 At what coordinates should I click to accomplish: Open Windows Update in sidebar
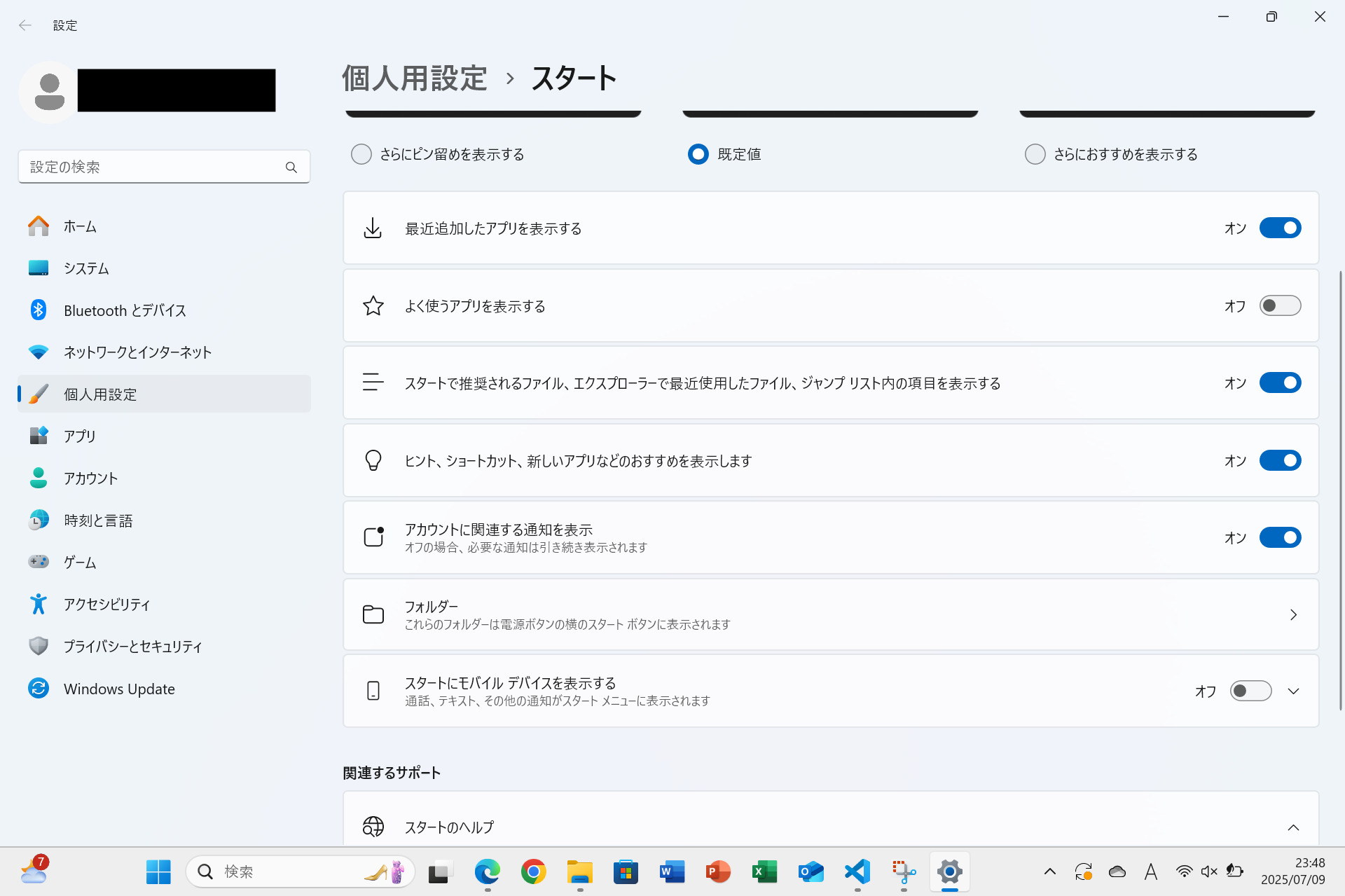pos(119,689)
